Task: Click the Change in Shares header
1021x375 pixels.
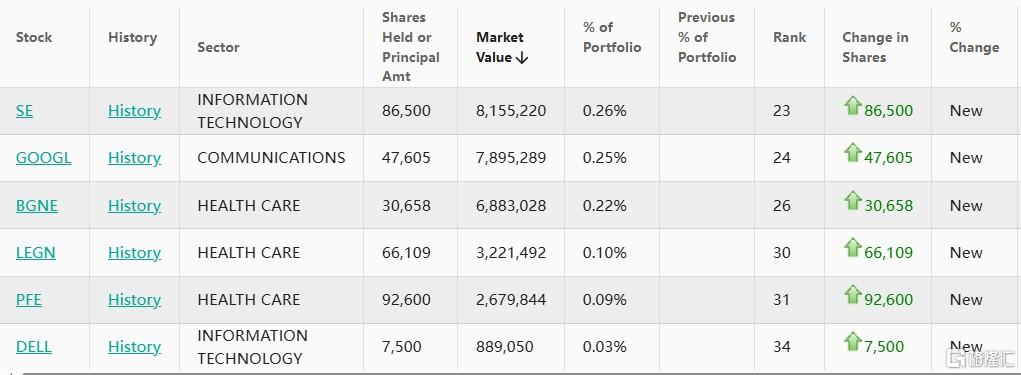Action: 875,47
